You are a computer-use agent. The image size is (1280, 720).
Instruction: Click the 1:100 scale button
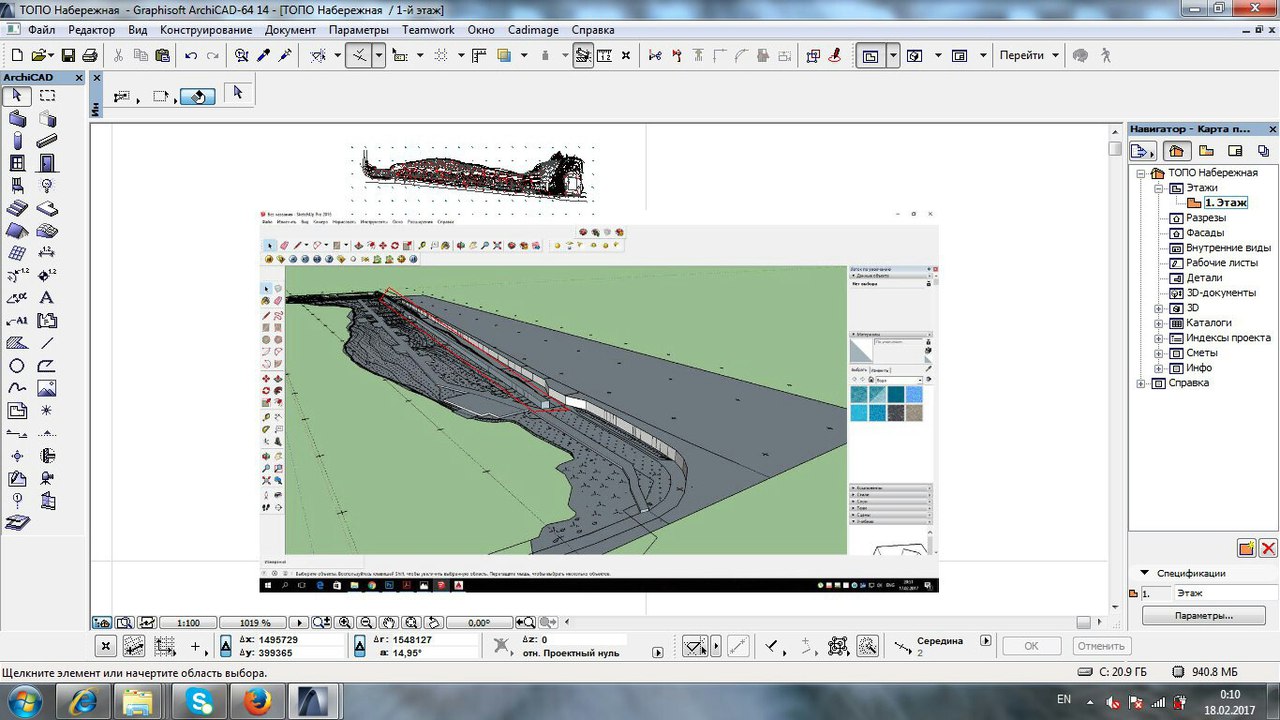[187, 623]
